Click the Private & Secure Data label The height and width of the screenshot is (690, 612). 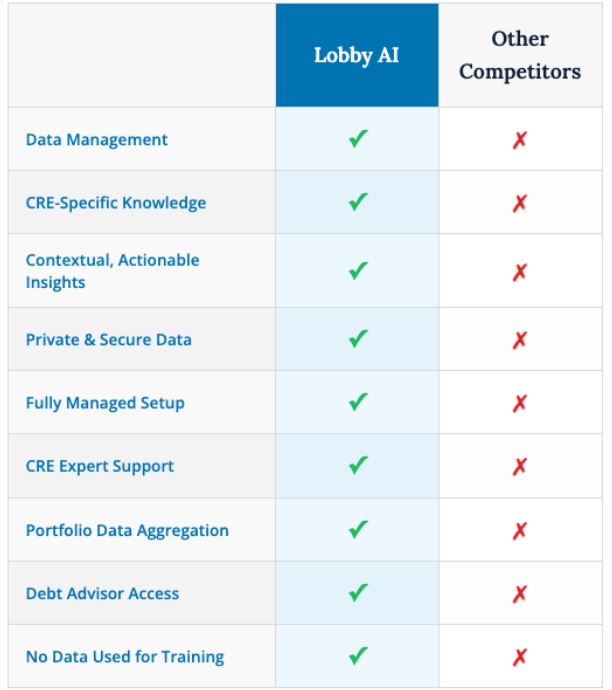pyautogui.click(x=108, y=340)
